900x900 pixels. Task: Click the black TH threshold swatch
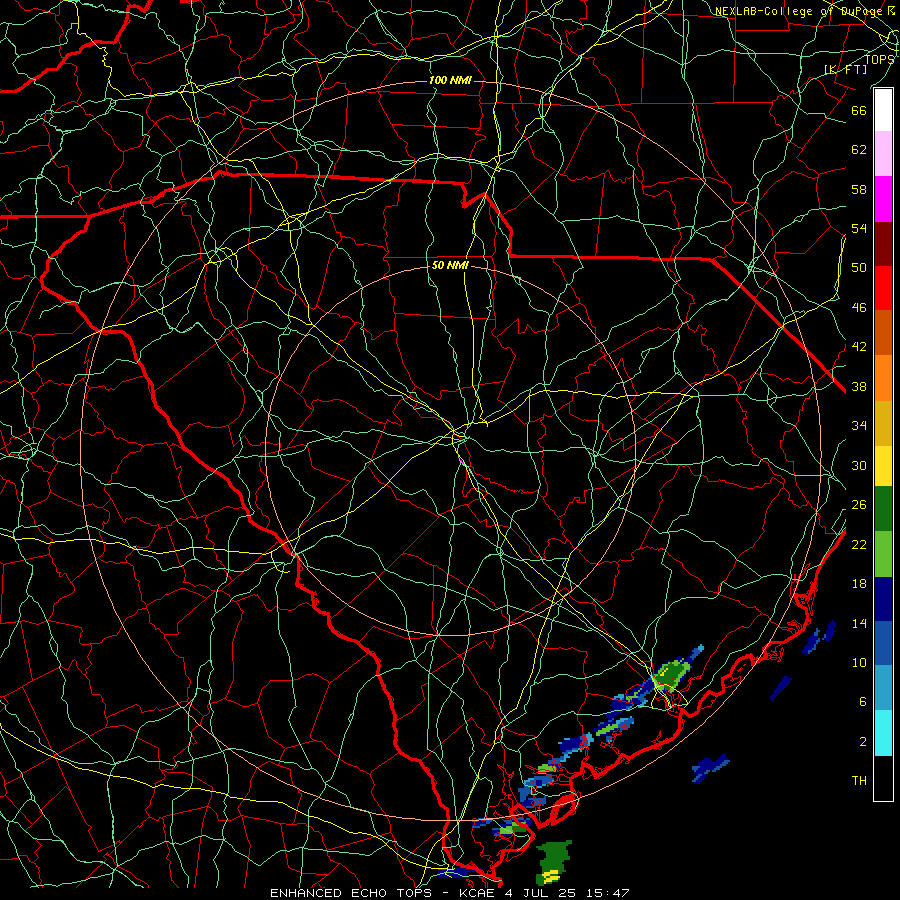click(883, 778)
